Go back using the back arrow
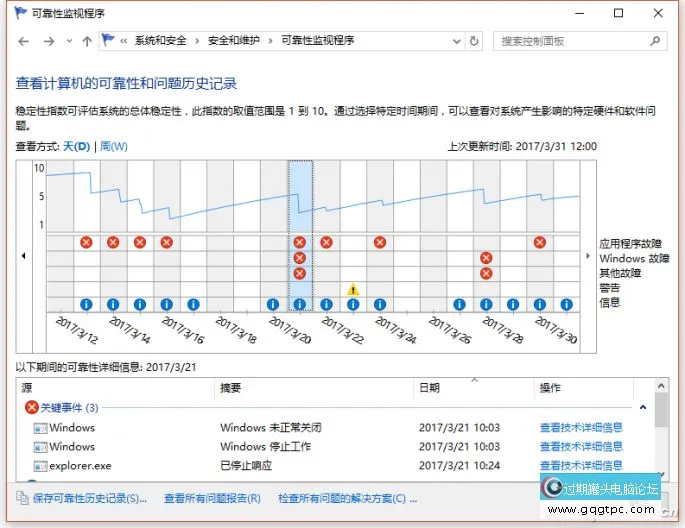 [23, 41]
